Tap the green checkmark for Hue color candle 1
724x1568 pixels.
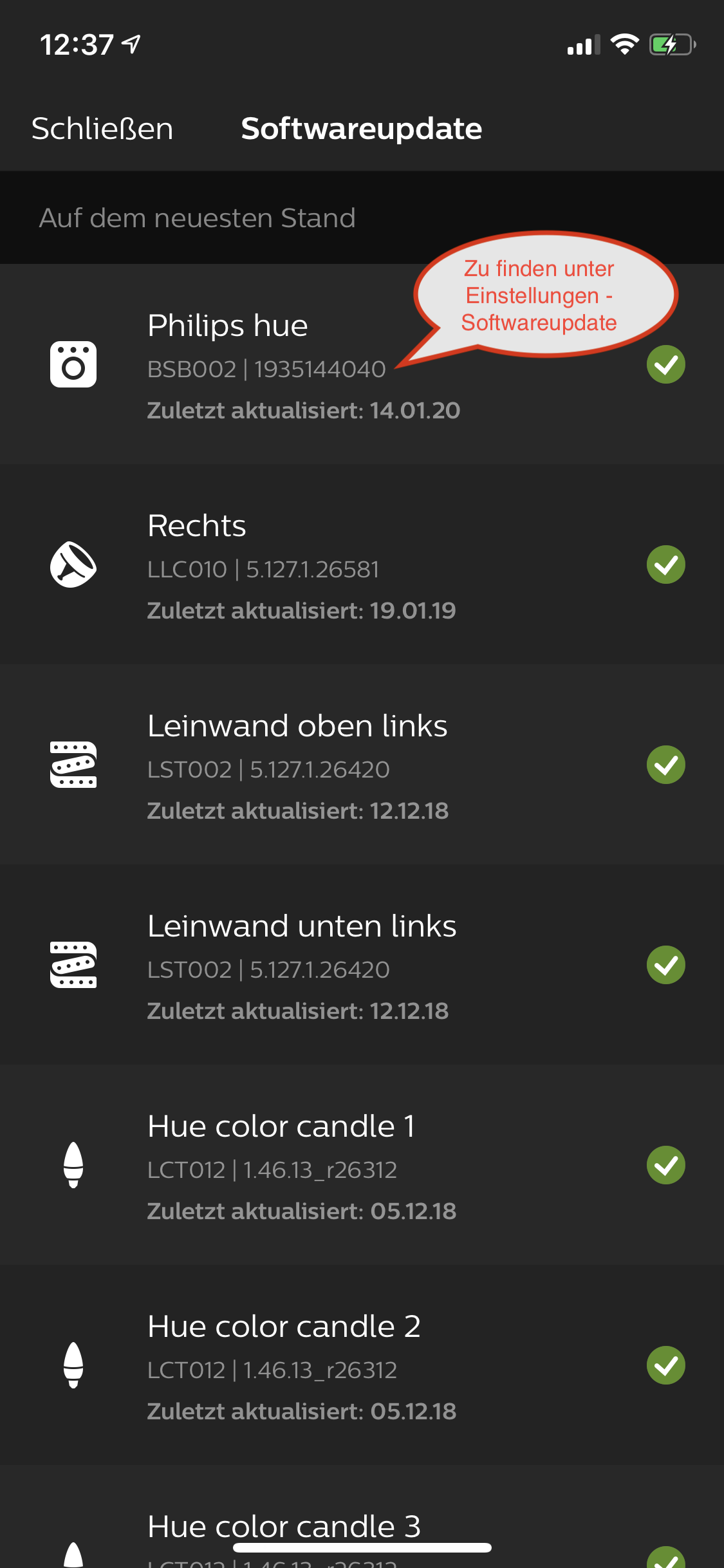tap(665, 1165)
